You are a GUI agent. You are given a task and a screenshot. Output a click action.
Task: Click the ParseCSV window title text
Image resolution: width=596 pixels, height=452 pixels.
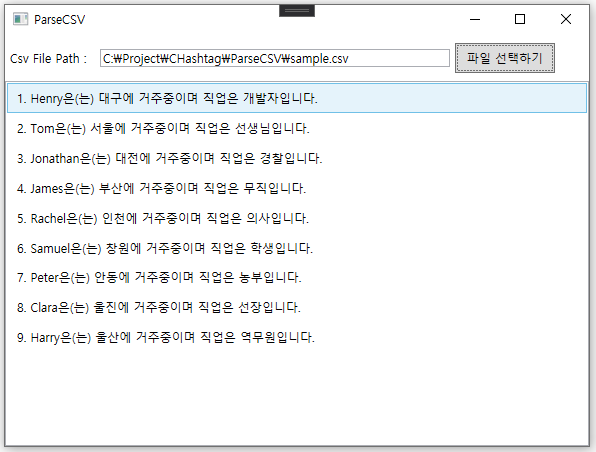[x=59, y=19]
